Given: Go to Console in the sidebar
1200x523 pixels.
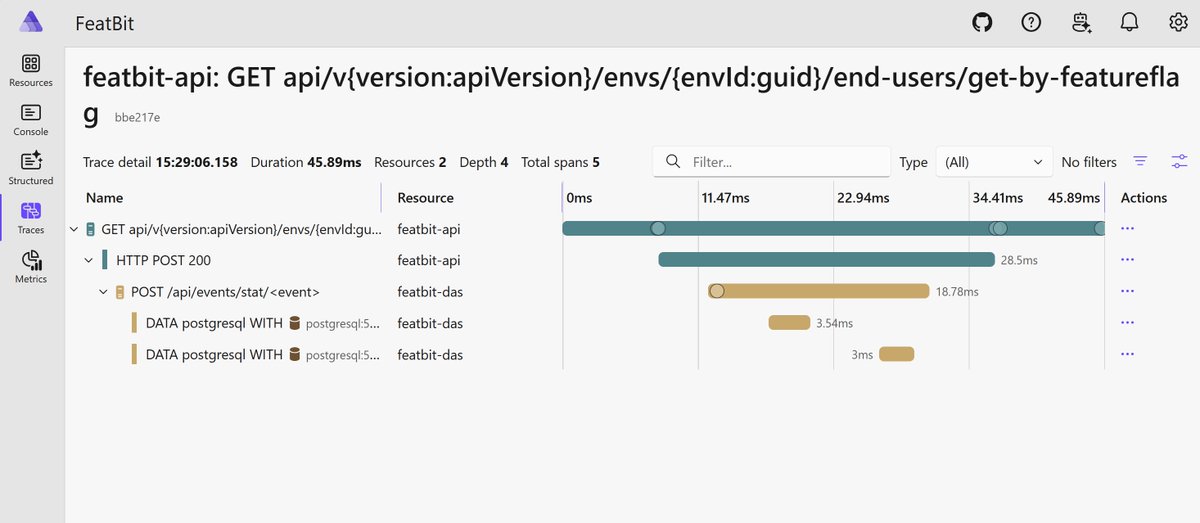Looking at the screenshot, I should click(x=31, y=120).
